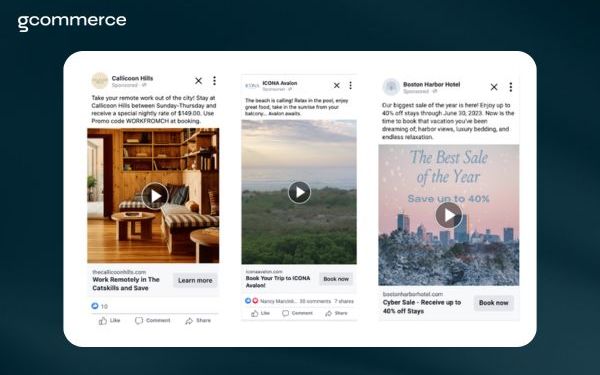Open 'Work Remotely in The Catskills and Save' headline
Viewport: 600px width, 375px height.
[x=126, y=284]
